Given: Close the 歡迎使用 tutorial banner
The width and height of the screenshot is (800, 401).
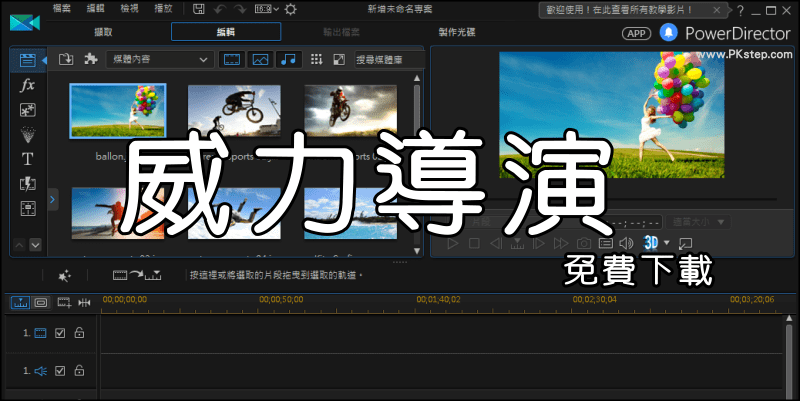Looking at the screenshot, I should click(x=717, y=10).
